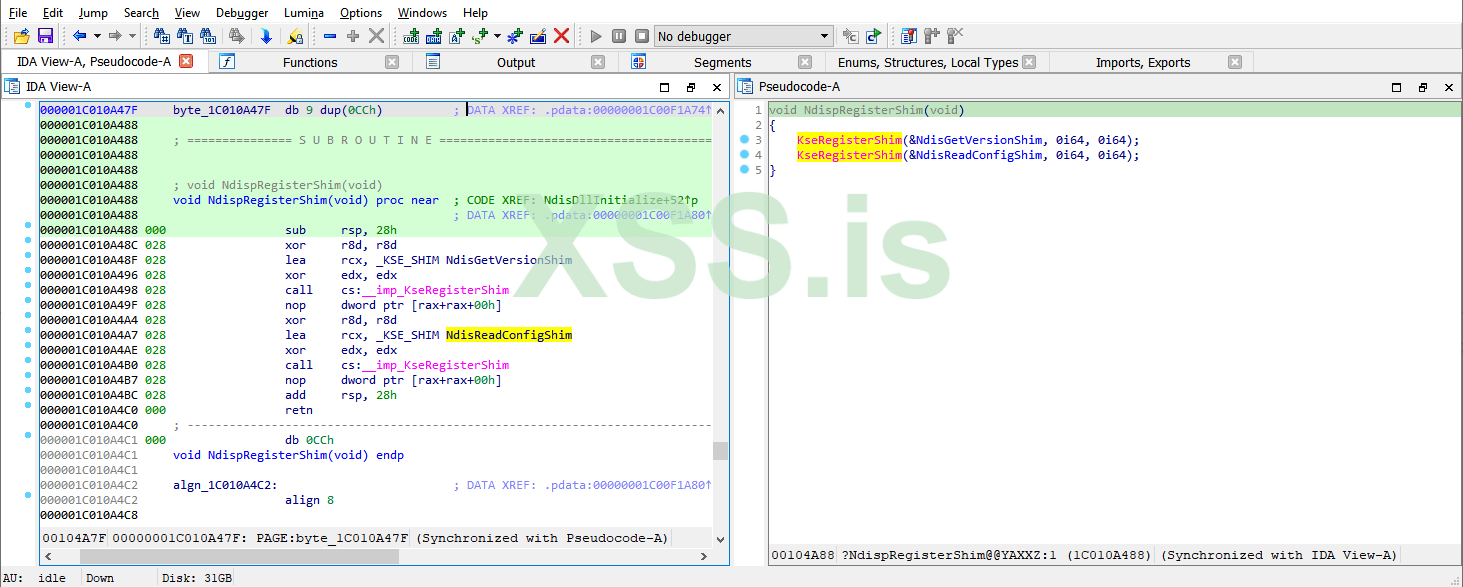Viewport: 1463px width, 587px height.
Task: Toggle breakpoint dot on pseudocode line 5
Action: point(744,170)
